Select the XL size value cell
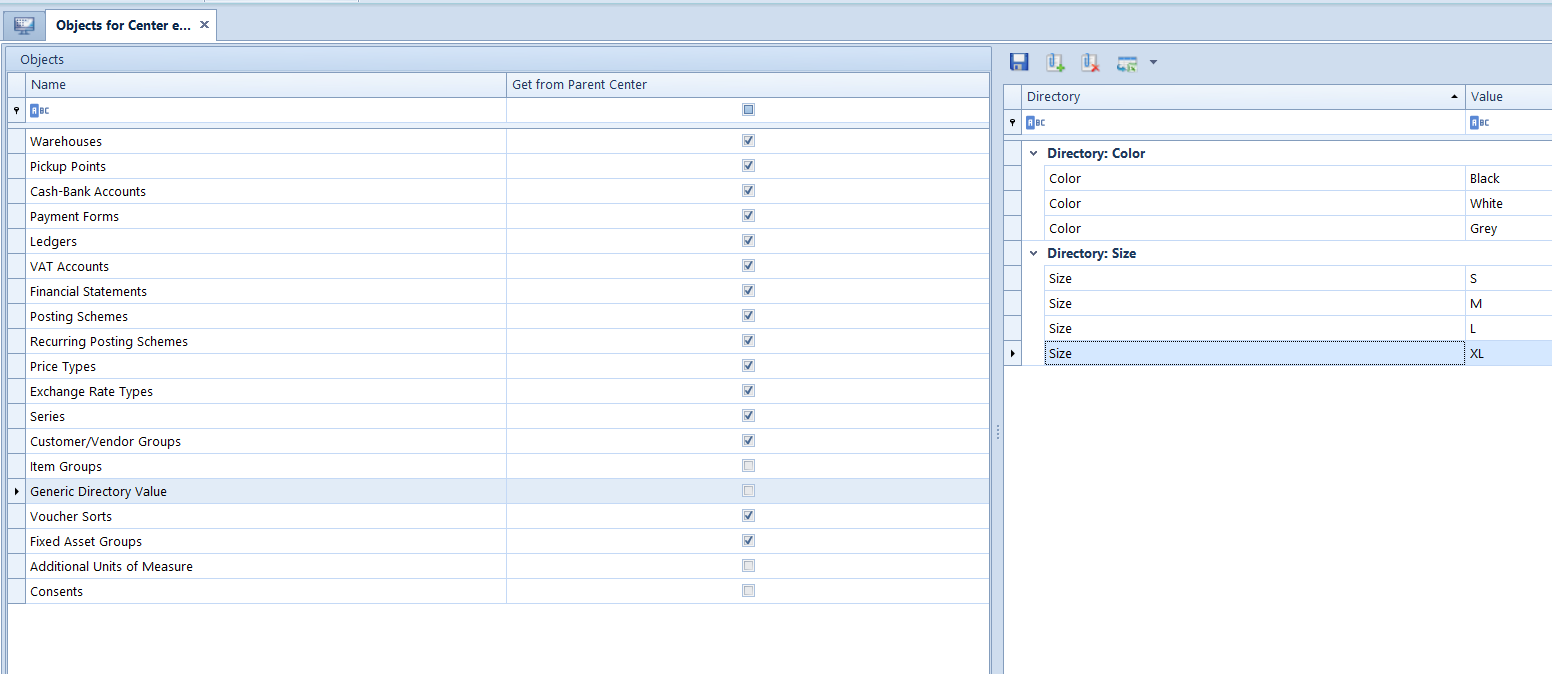The width and height of the screenshot is (1552, 674). (1509, 353)
